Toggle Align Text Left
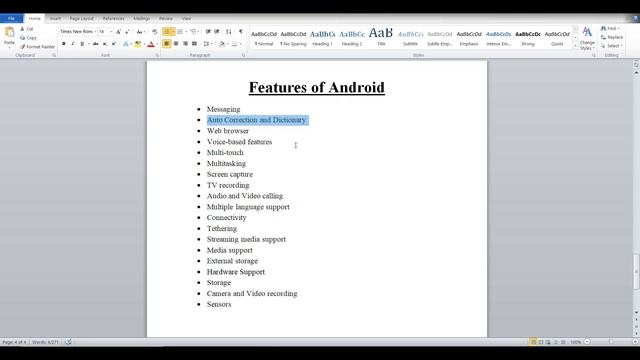 coord(167,44)
